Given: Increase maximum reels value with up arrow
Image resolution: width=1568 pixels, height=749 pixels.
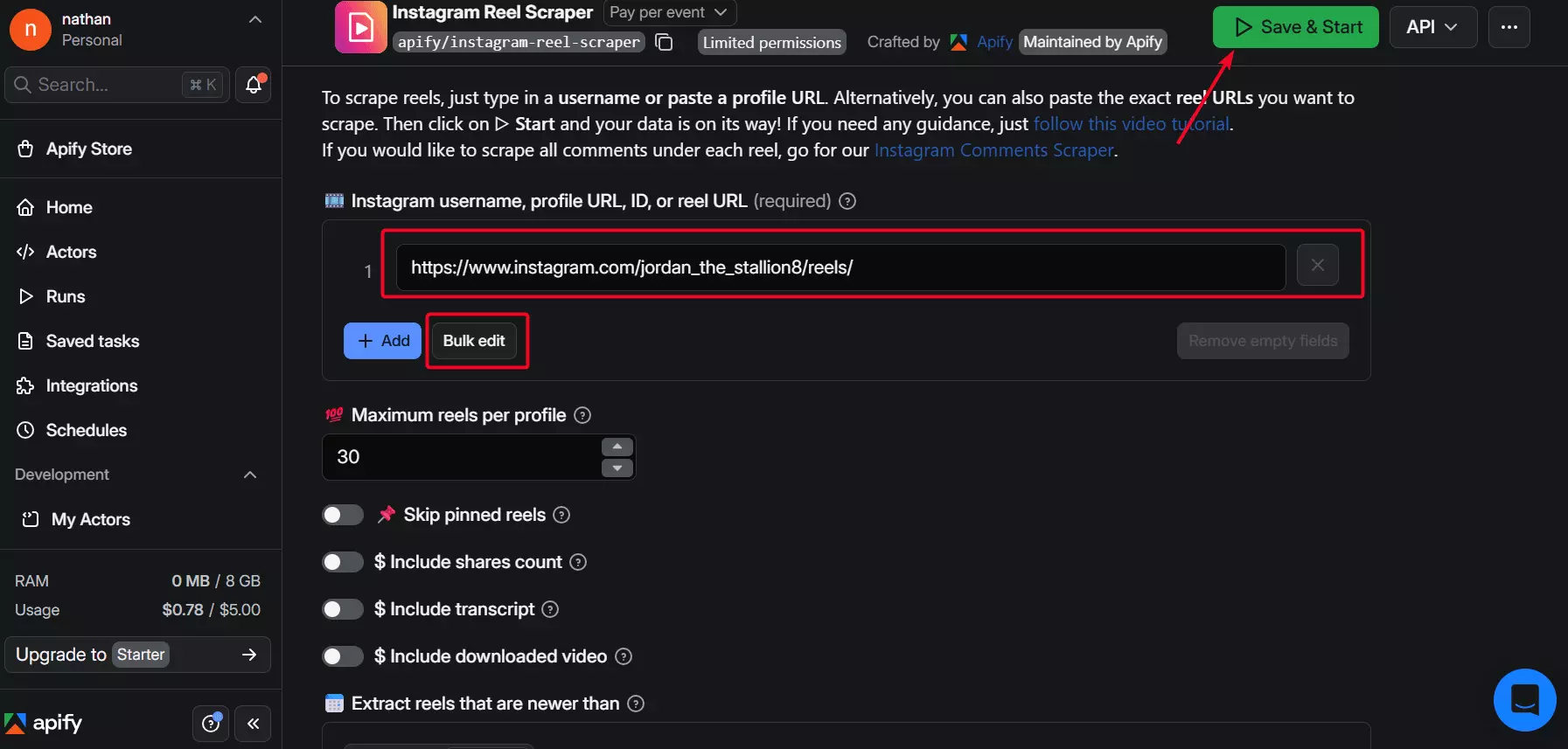Looking at the screenshot, I should [x=617, y=447].
